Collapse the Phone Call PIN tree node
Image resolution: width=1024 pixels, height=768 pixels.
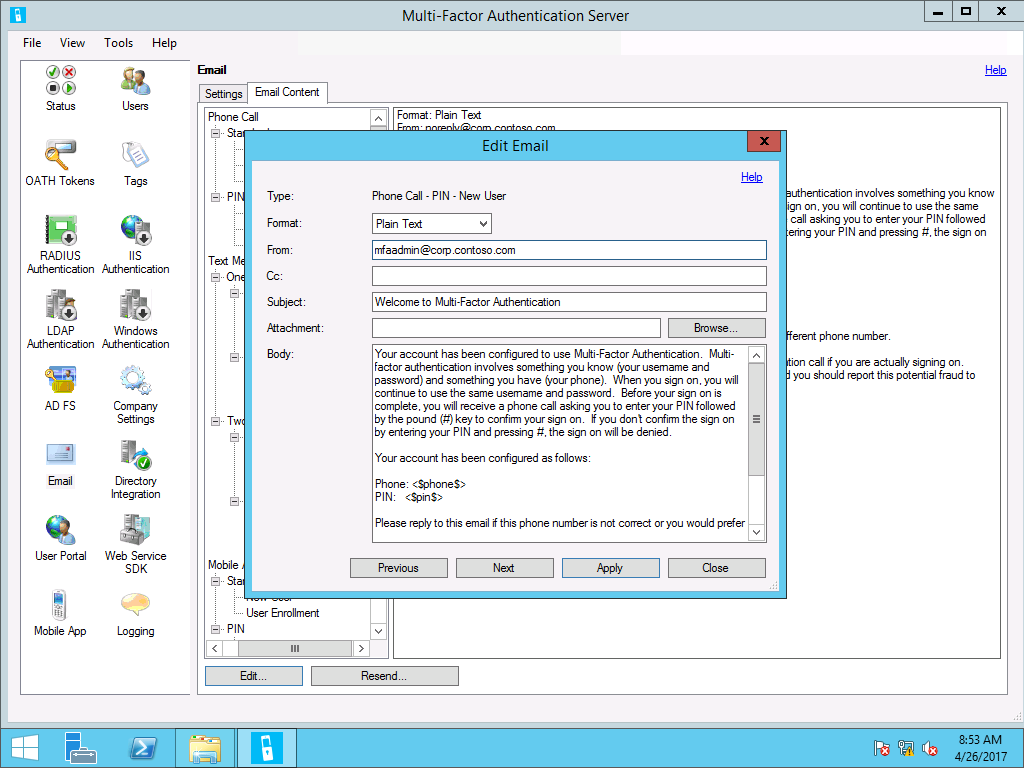[215, 197]
